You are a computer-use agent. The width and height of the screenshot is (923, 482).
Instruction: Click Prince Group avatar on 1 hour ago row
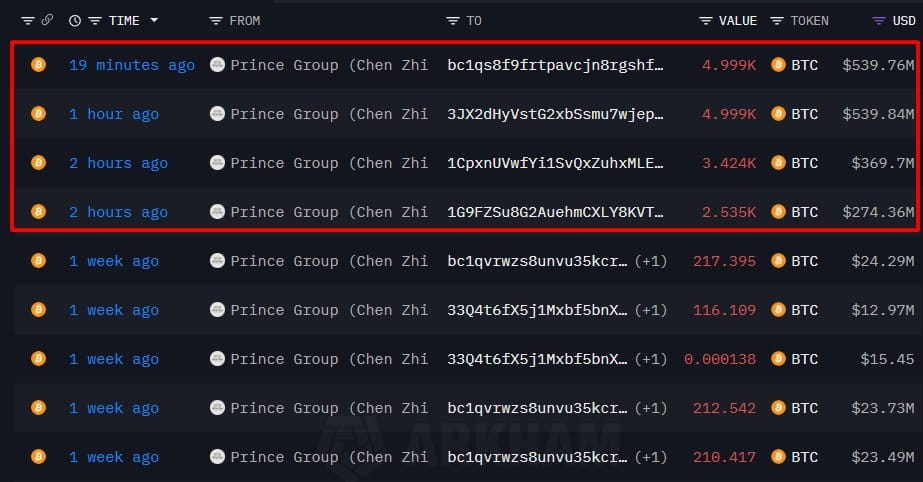tap(217, 114)
